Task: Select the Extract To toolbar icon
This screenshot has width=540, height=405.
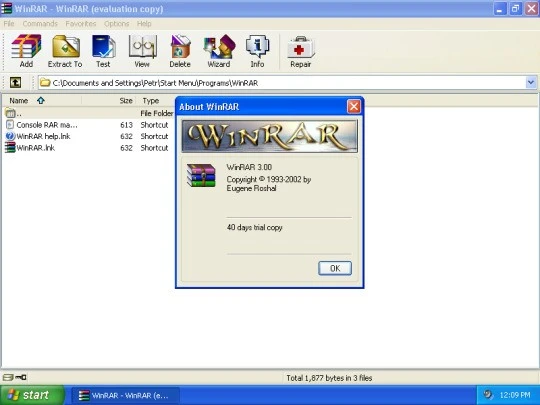Action: [x=65, y=51]
